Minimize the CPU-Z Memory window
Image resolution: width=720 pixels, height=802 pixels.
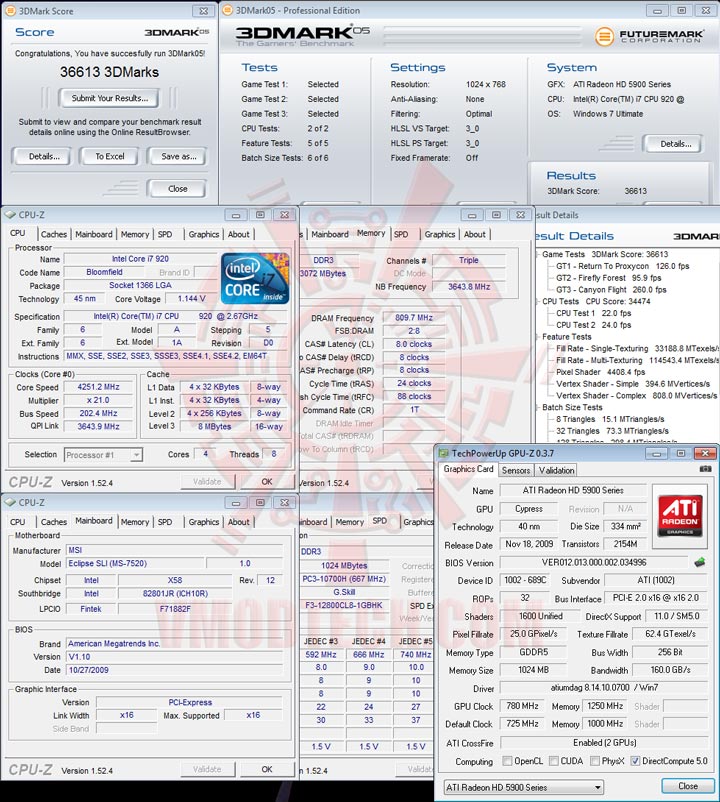pyautogui.click(x=472, y=215)
